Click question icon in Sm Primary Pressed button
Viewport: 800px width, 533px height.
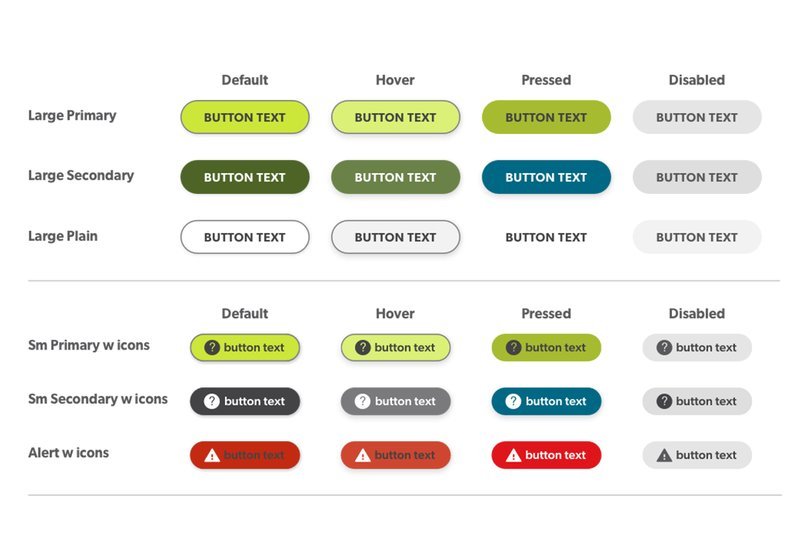[x=513, y=347]
